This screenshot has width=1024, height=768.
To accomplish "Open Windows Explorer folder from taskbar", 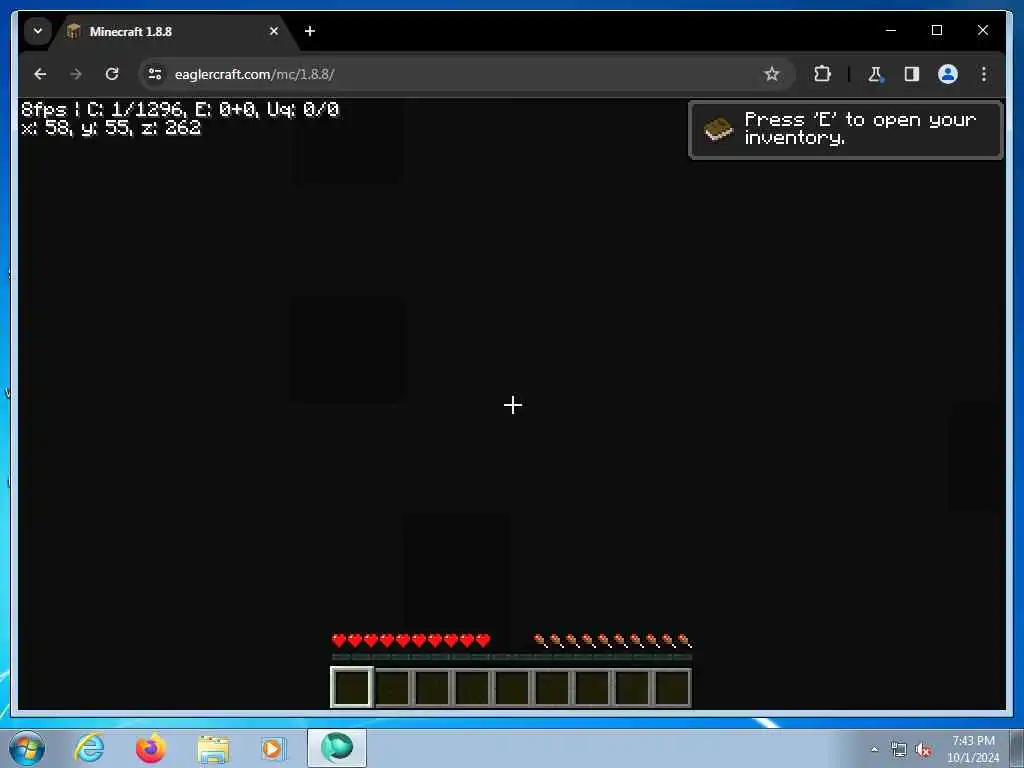I will [213, 749].
